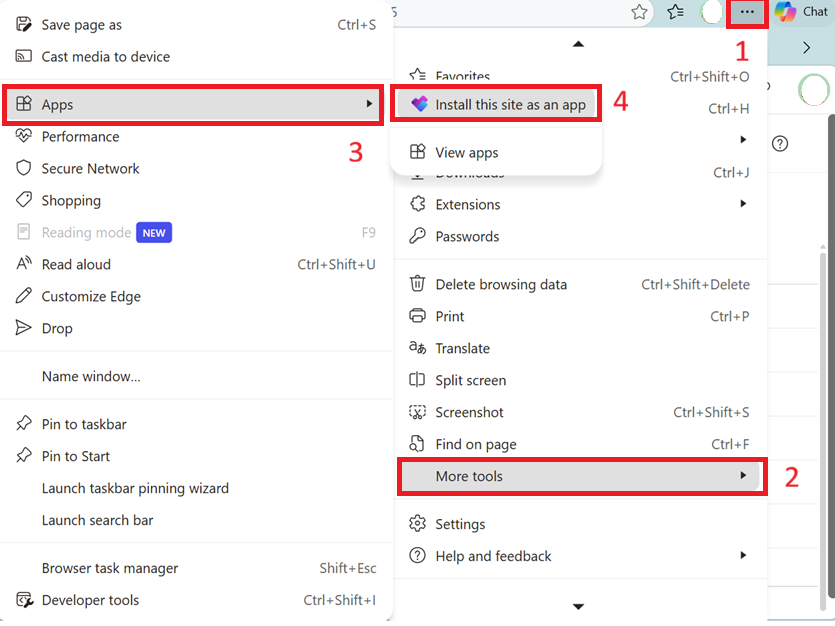Viewport: 835px width, 626px height.
Task: Click the Delete browsing data trash icon
Action: [x=418, y=283]
